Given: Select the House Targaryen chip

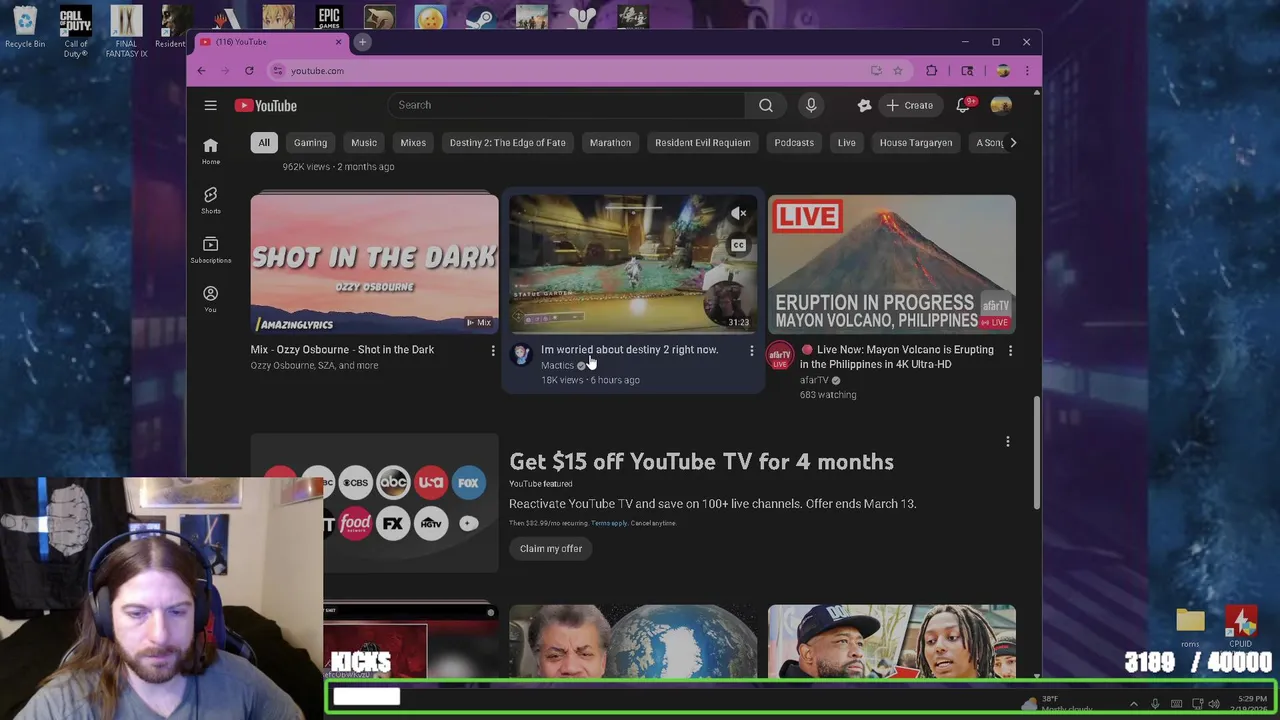Looking at the screenshot, I should coord(915,143).
